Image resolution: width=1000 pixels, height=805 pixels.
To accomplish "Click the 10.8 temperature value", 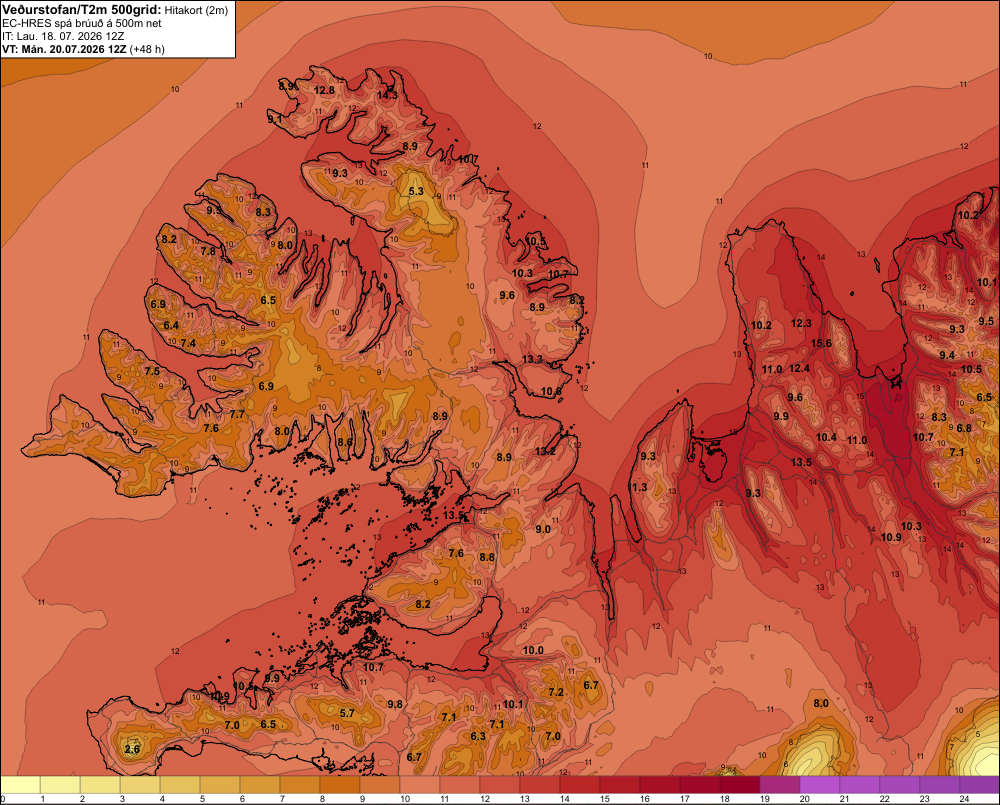I will (x=551, y=391).
